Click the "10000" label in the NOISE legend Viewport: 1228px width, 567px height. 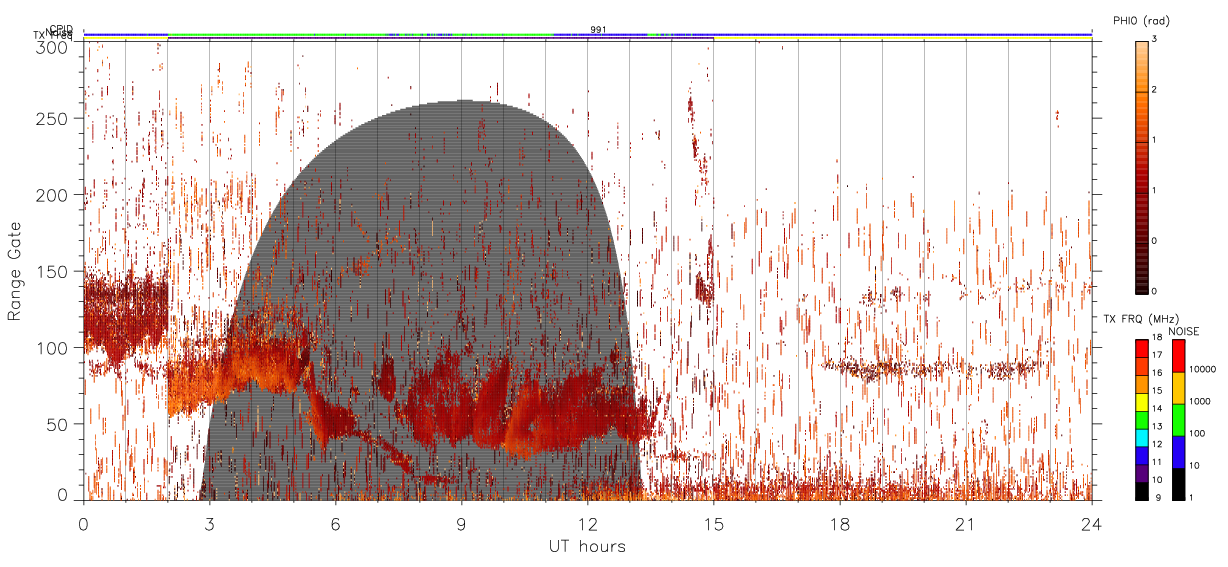click(1203, 369)
